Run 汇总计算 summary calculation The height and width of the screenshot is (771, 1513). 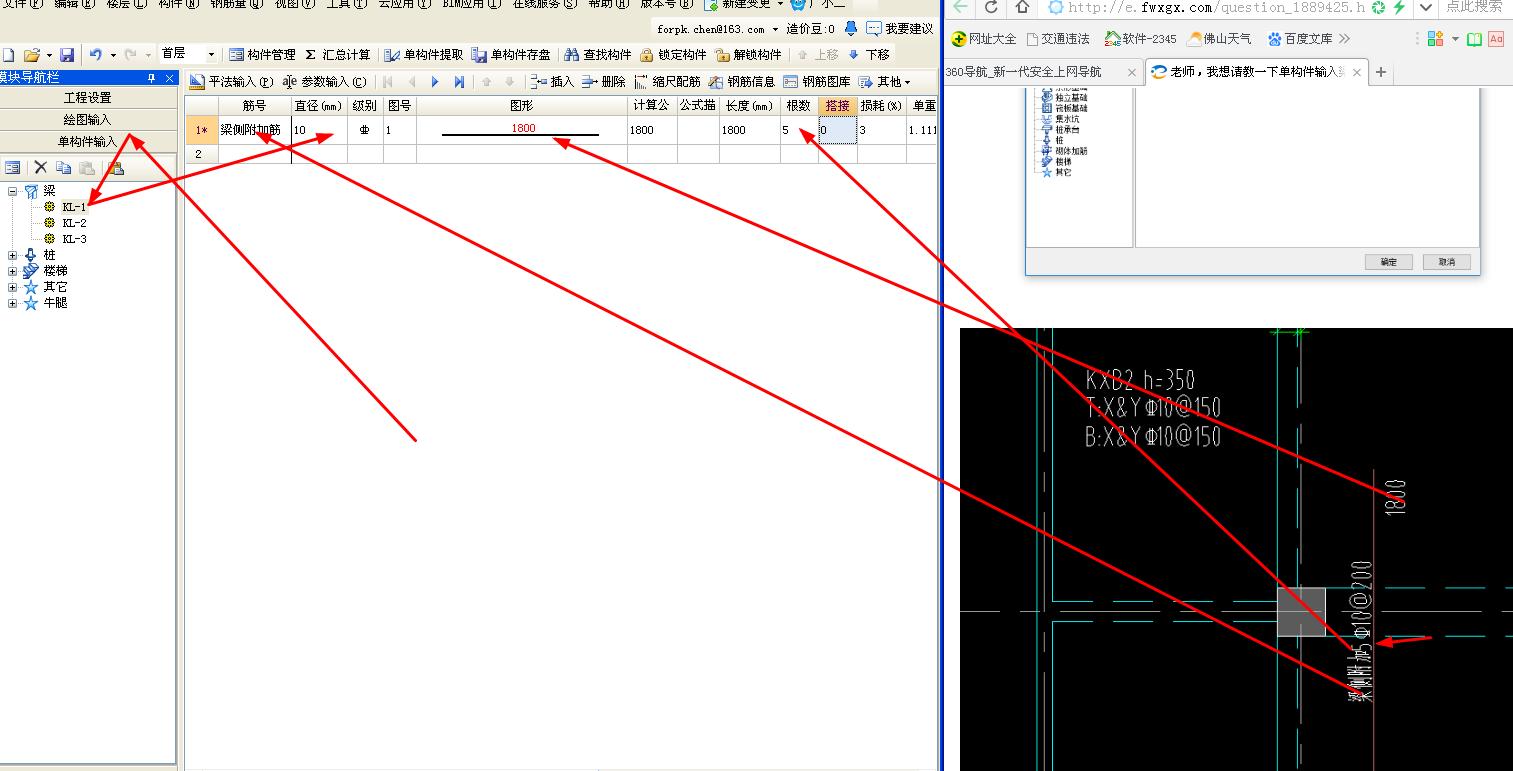(x=338, y=55)
